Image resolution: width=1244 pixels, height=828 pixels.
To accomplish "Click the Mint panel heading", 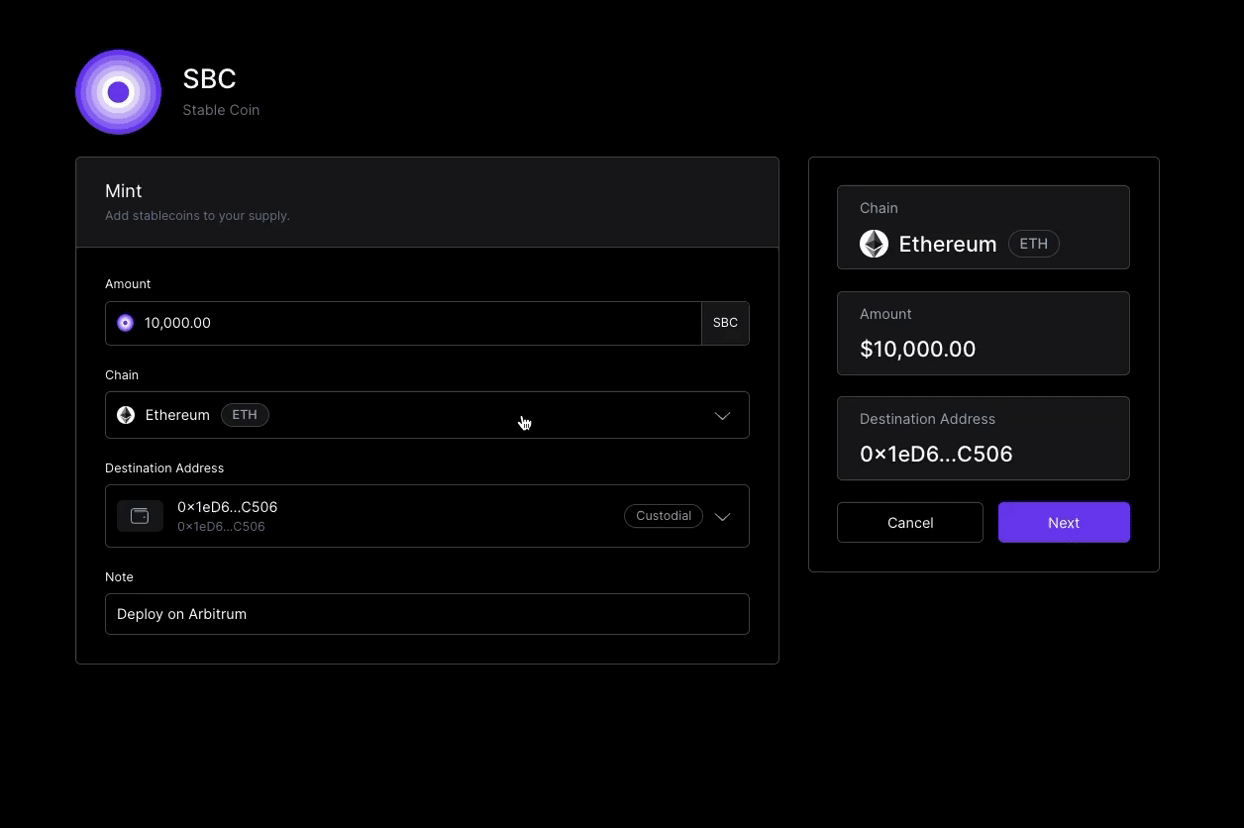I will 124,191.
